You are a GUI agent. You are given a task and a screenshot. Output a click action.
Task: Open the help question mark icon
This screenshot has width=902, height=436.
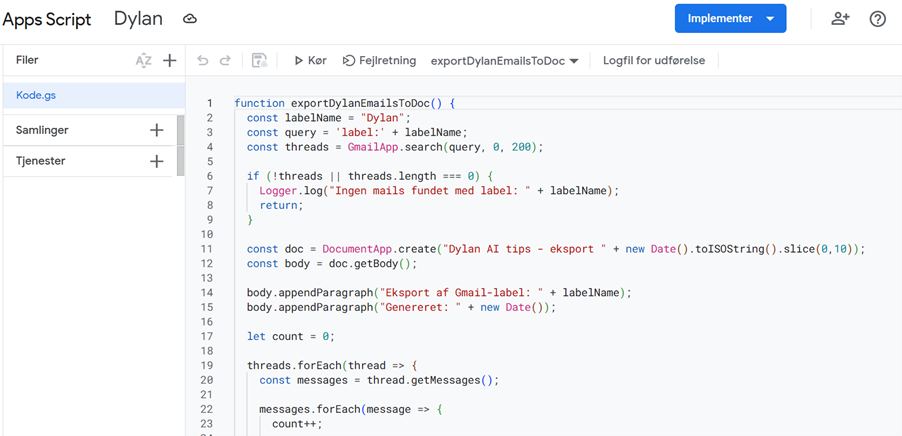click(878, 19)
